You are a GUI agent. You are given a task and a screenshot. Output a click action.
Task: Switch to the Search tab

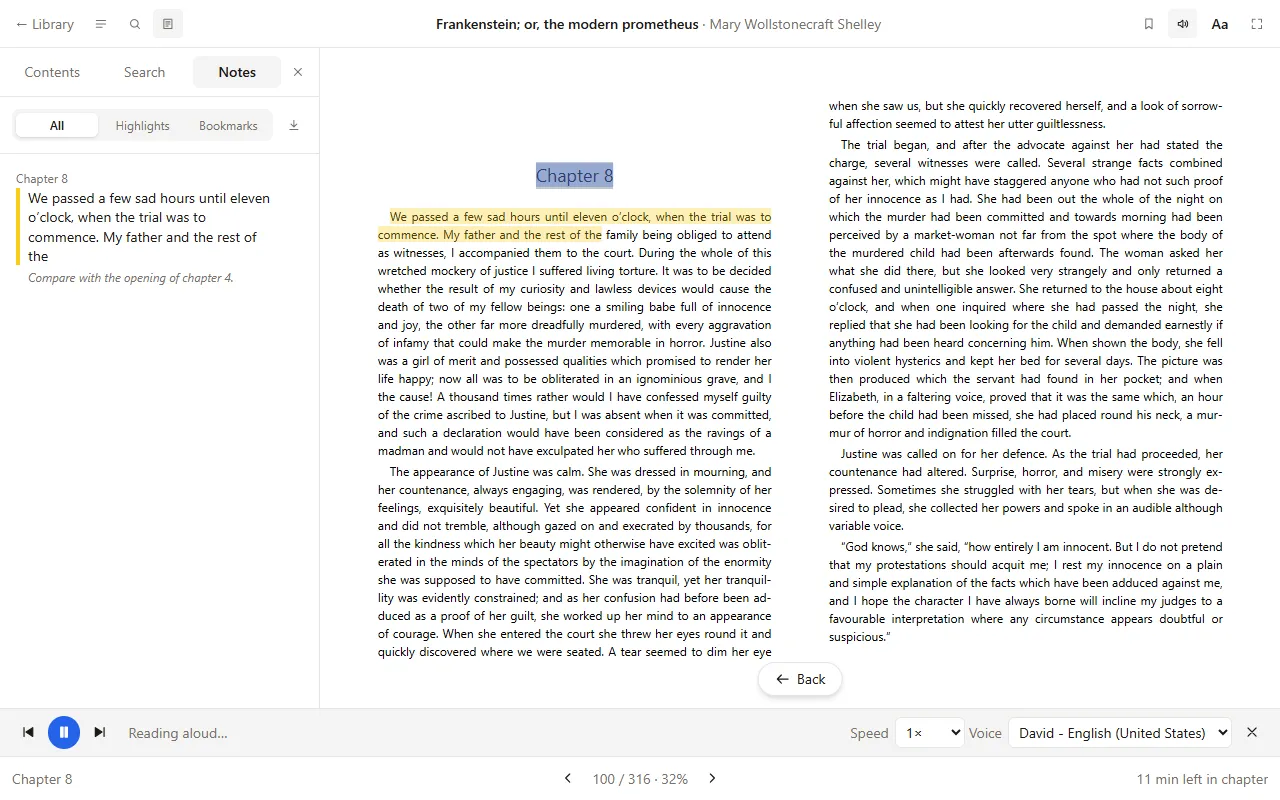click(x=144, y=72)
